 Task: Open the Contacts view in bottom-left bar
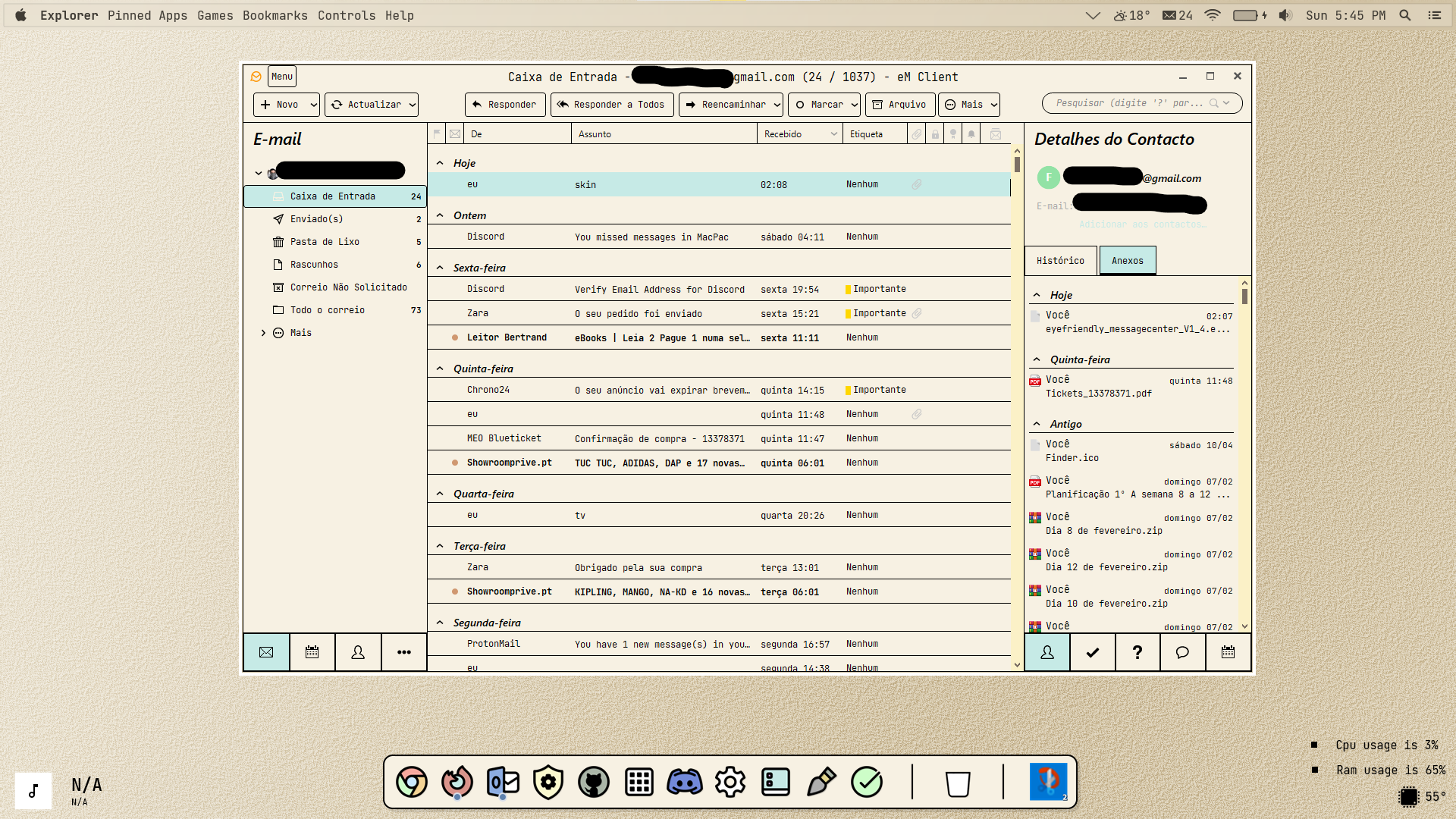tap(358, 652)
